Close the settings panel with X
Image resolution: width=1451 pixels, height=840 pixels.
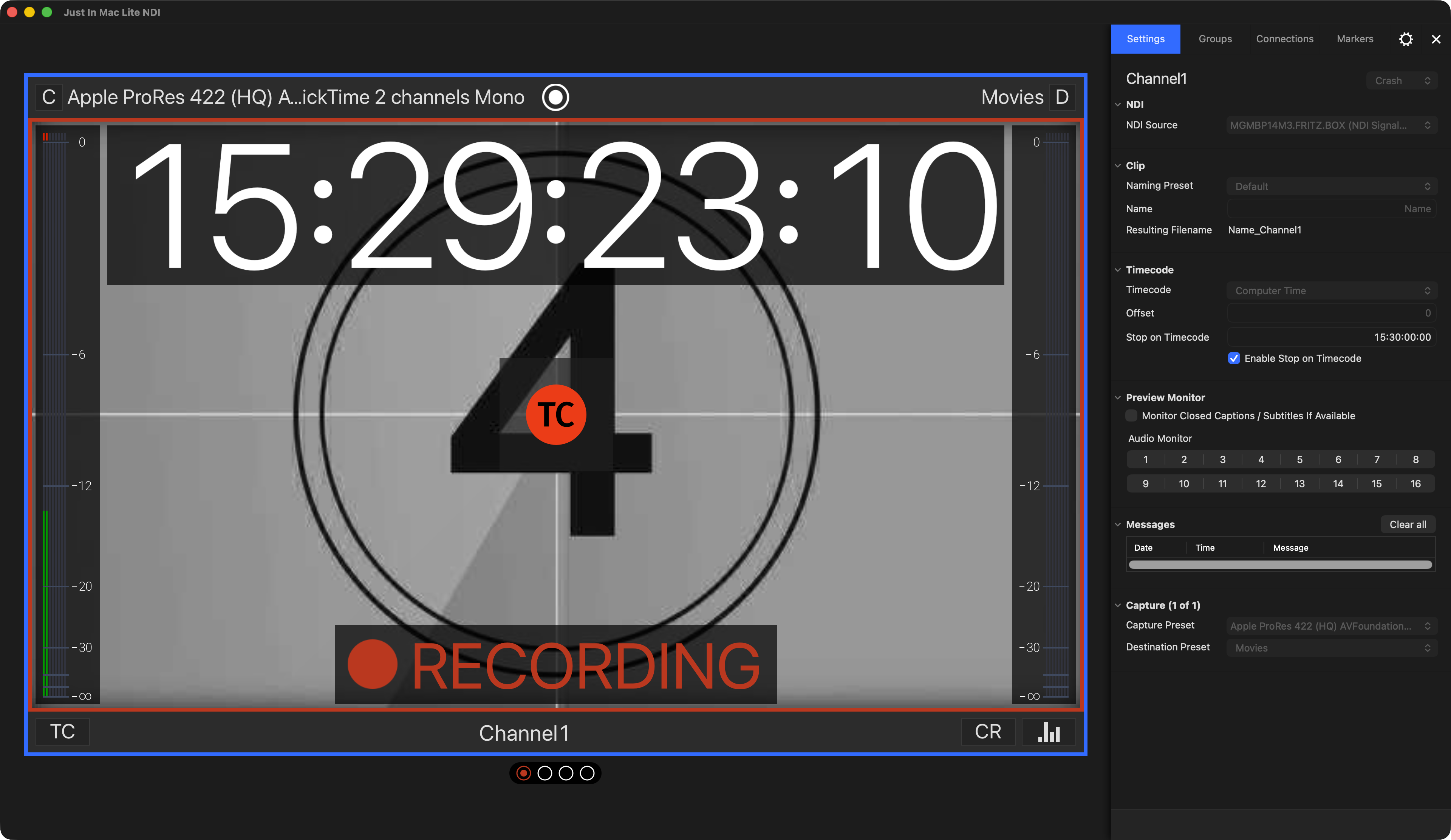click(1436, 39)
